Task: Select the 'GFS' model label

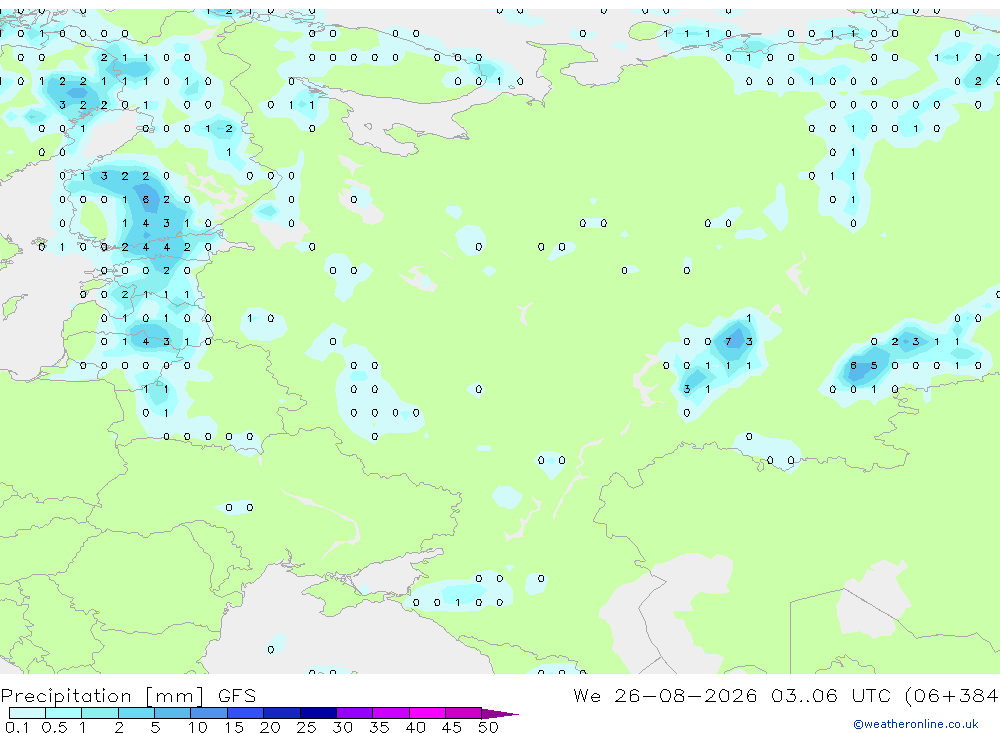Action: pos(237,695)
